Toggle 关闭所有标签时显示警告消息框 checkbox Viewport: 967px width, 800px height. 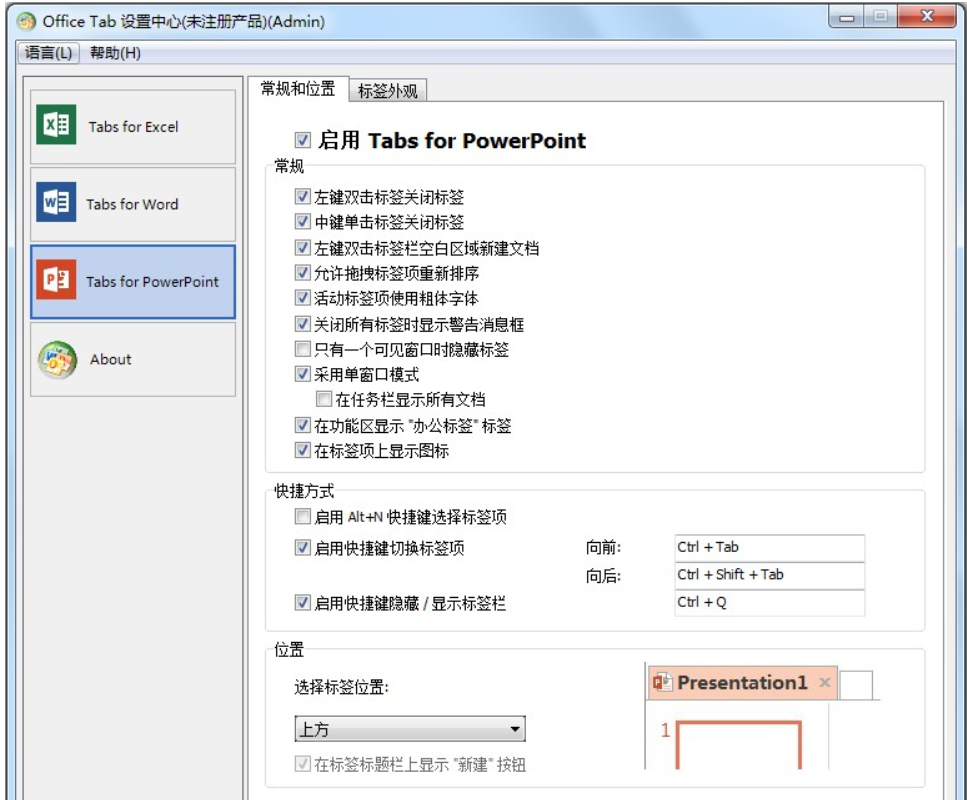tap(302, 324)
